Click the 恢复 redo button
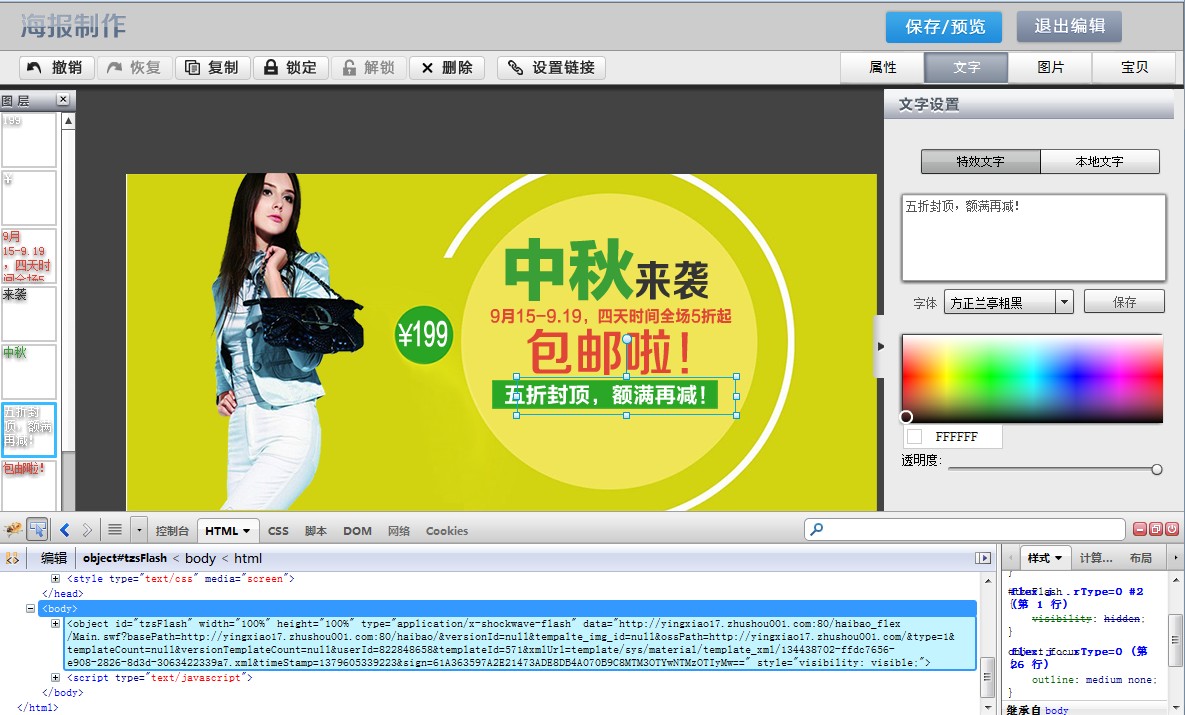This screenshot has height=715, width=1185. [x=135, y=67]
